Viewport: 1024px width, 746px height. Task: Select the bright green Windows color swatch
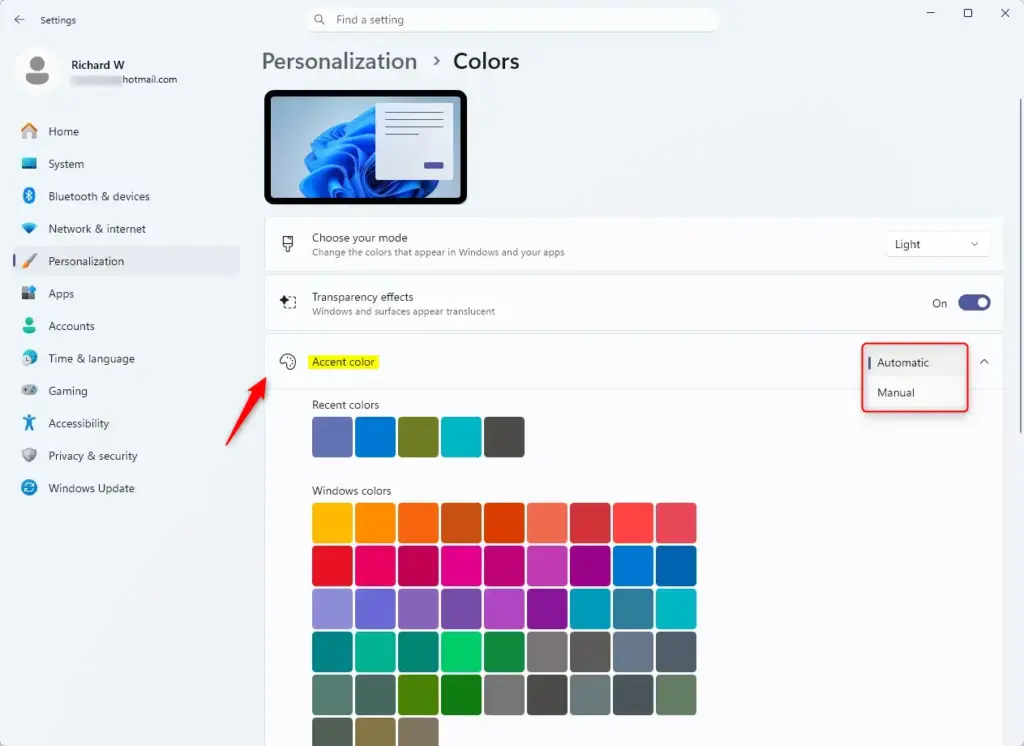pos(461,652)
